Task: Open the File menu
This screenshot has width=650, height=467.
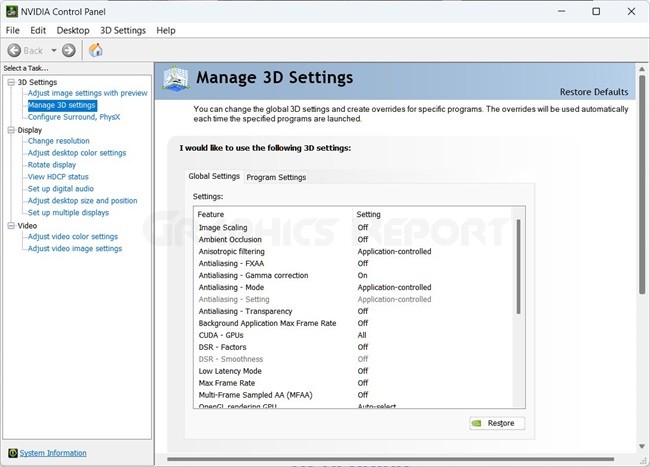Action: [x=12, y=30]
